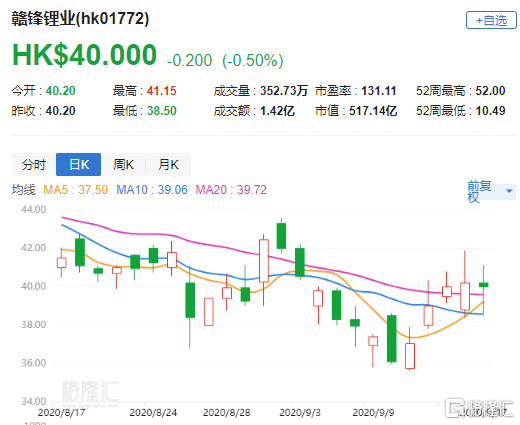Screen dimensions: 520x425
Task: Click the 市值 value 517.14亿
Action: (x=373, y=111)
